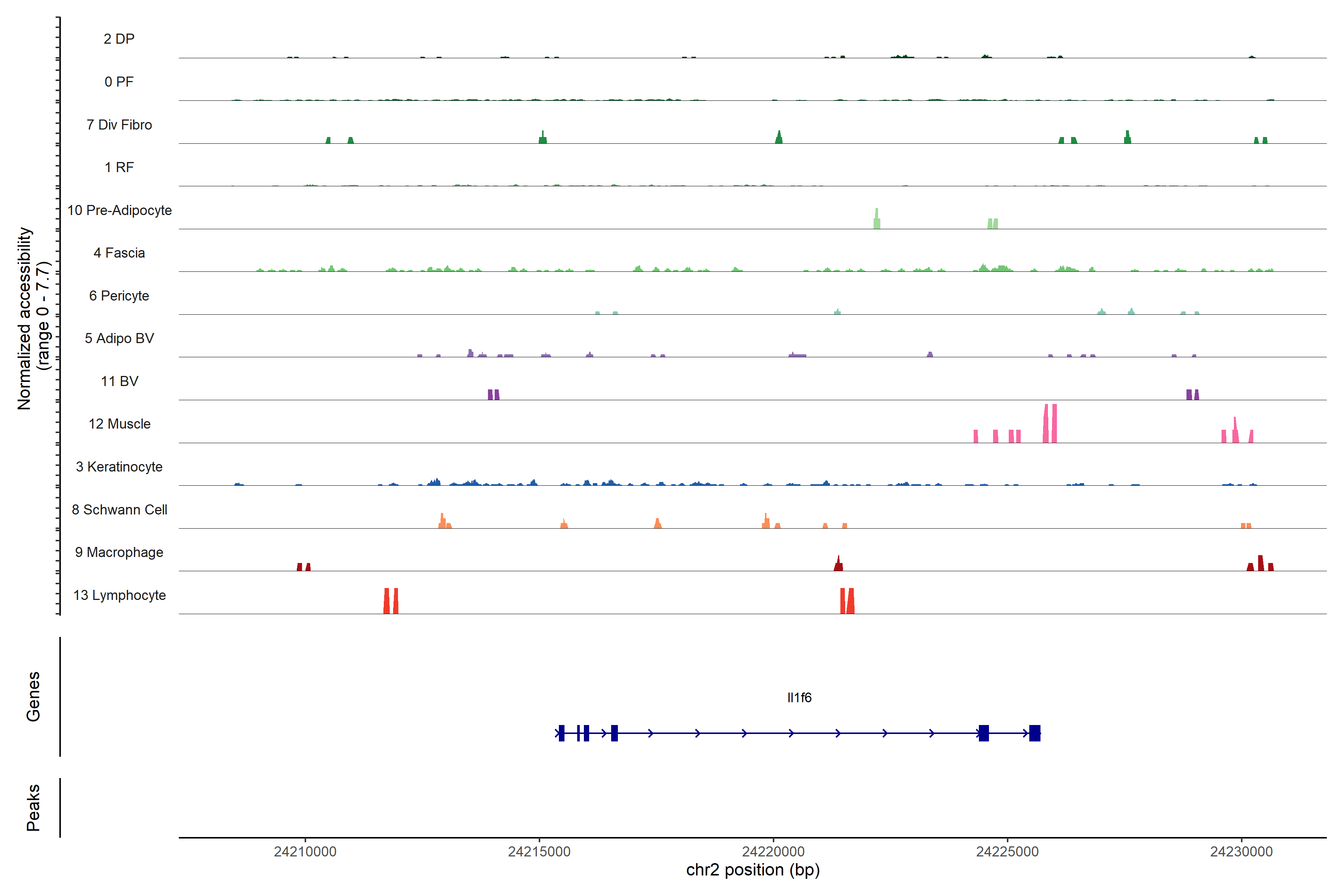Screen dimensions: 1344x896
Task: Click the Genes panel label
Action: [33, 697]
